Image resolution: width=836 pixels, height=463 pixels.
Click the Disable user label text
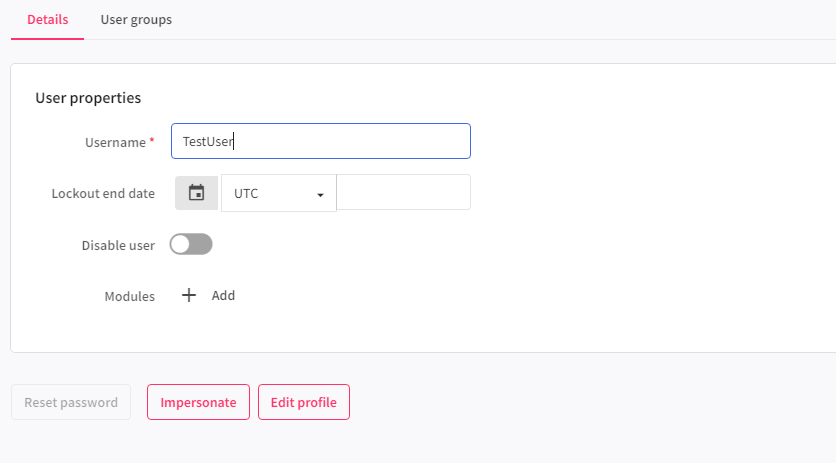pos(118,245)
